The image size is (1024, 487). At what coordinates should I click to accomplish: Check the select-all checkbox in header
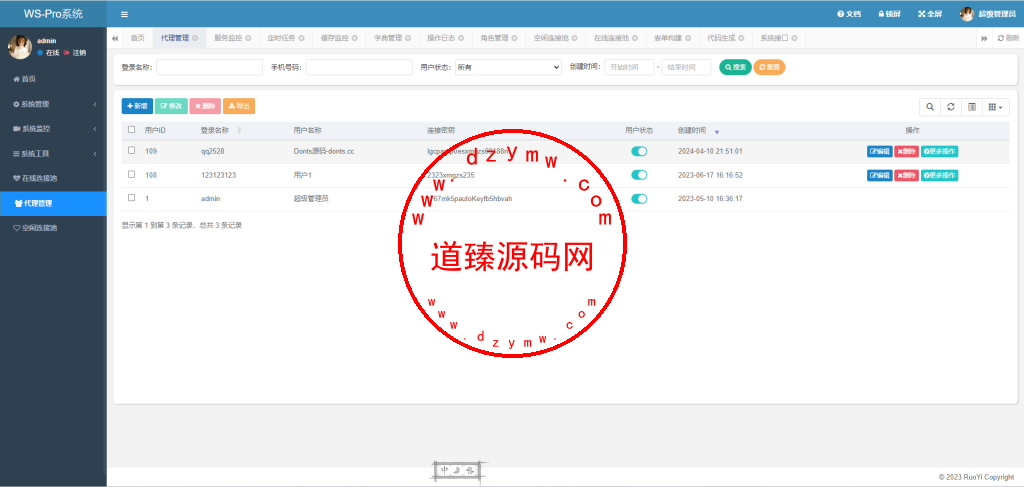pyautogui.click(x=131, y=130)
